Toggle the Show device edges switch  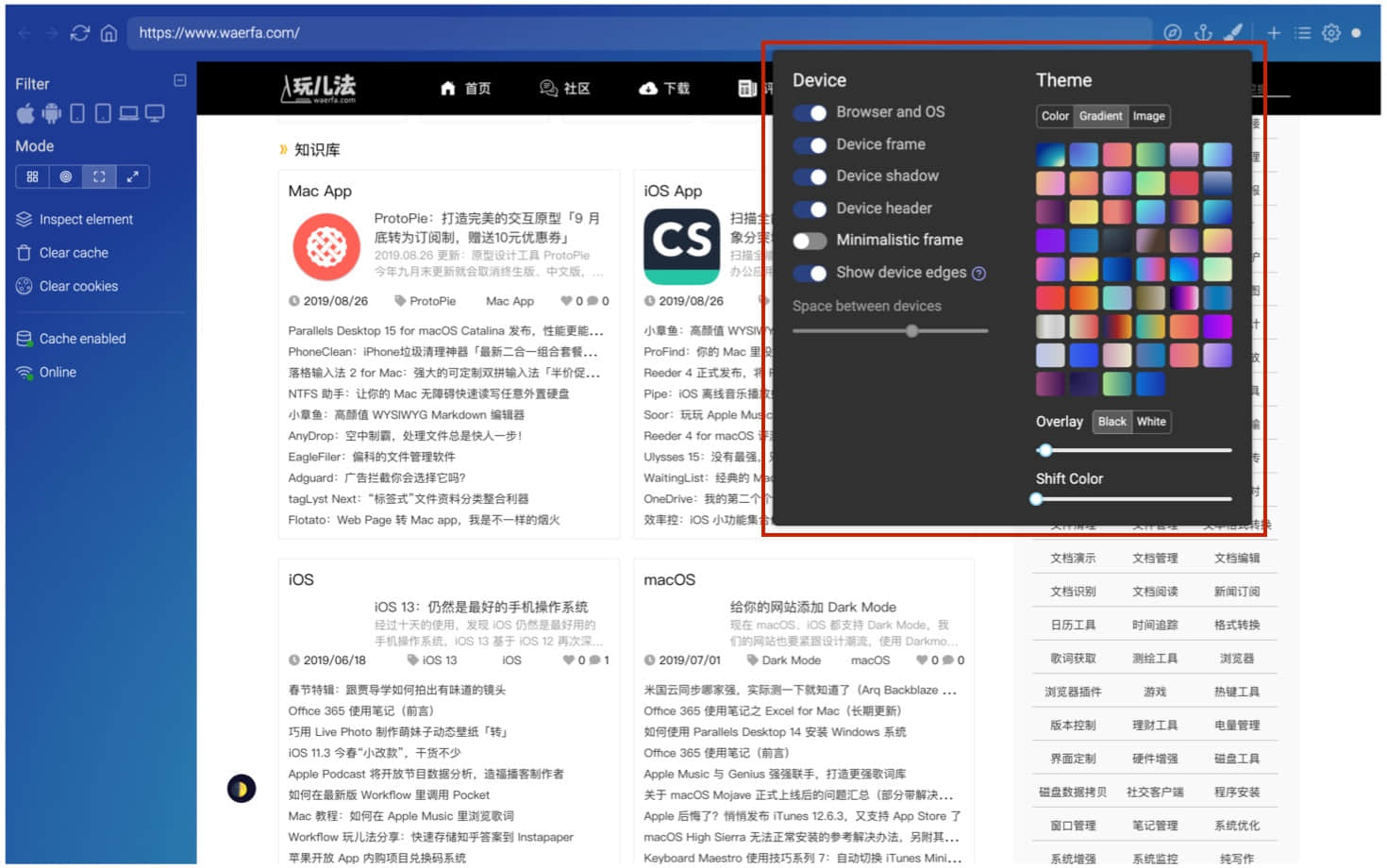click(810, 274)
